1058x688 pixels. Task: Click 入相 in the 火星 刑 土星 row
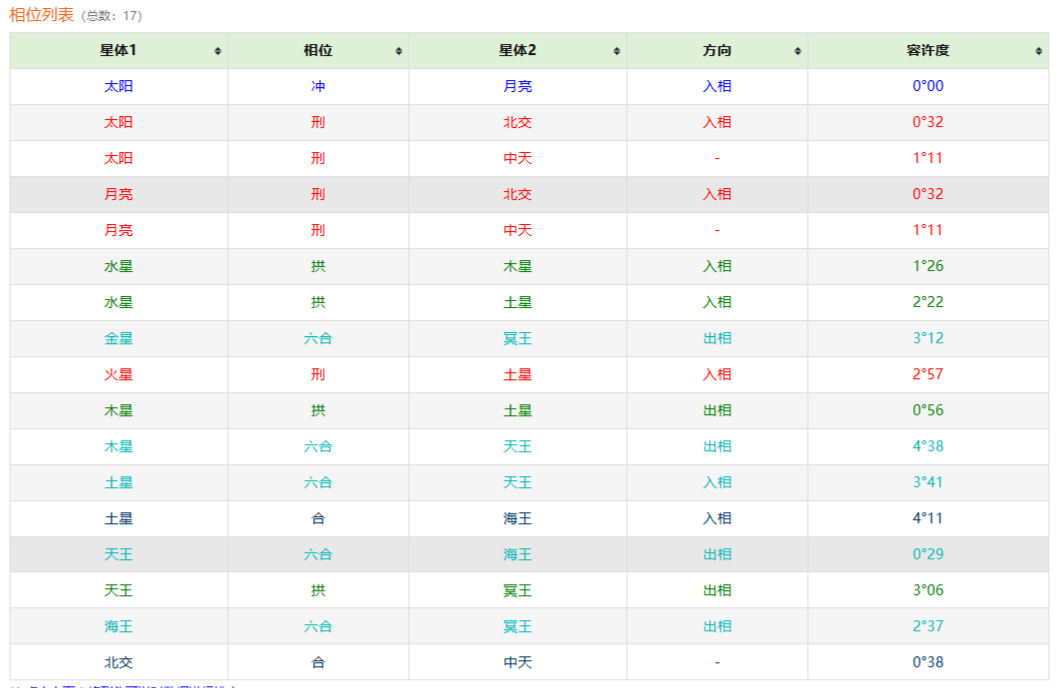(717, 374)
